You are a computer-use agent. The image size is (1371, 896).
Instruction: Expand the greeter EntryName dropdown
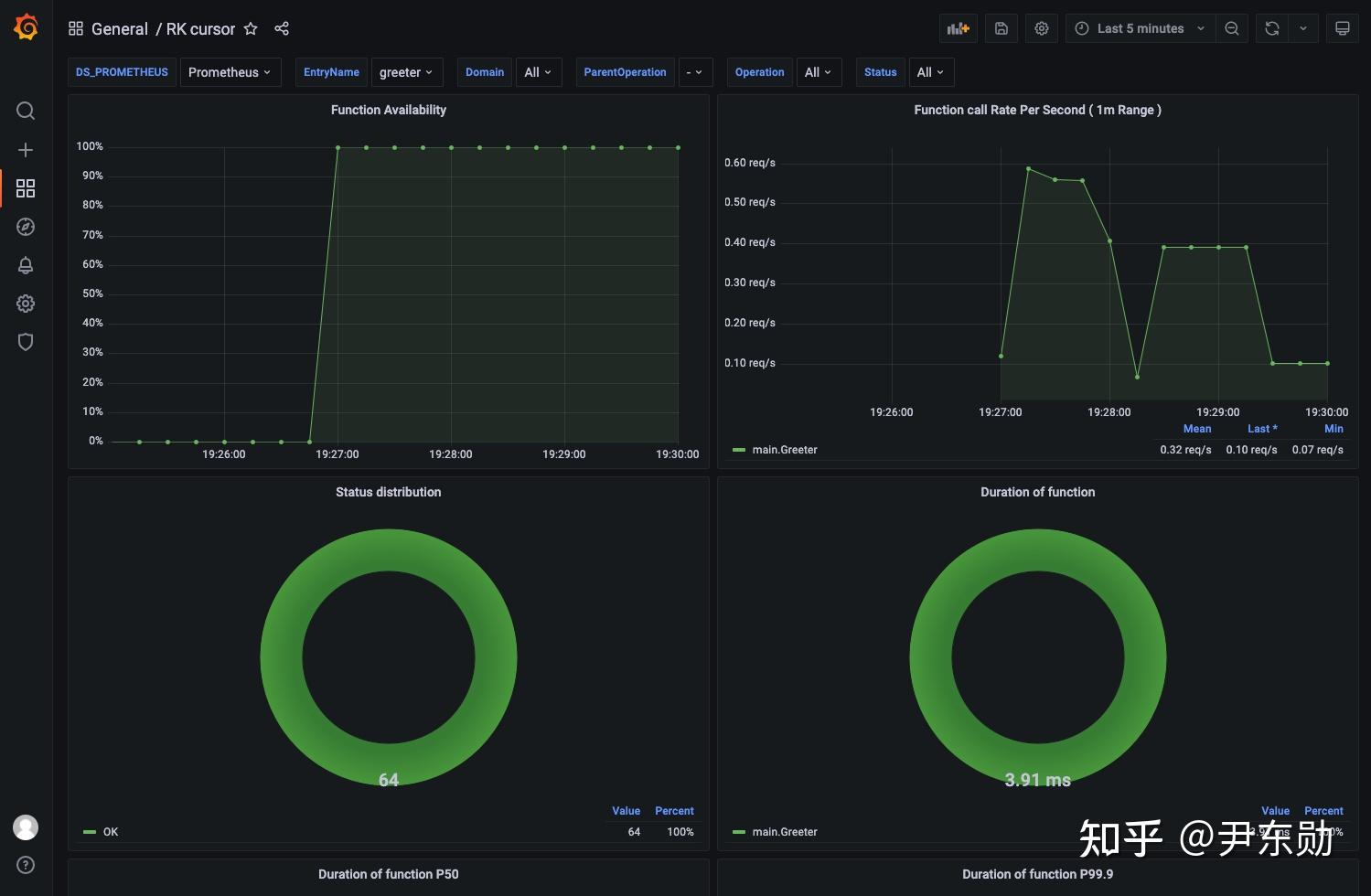coord(406,72)
